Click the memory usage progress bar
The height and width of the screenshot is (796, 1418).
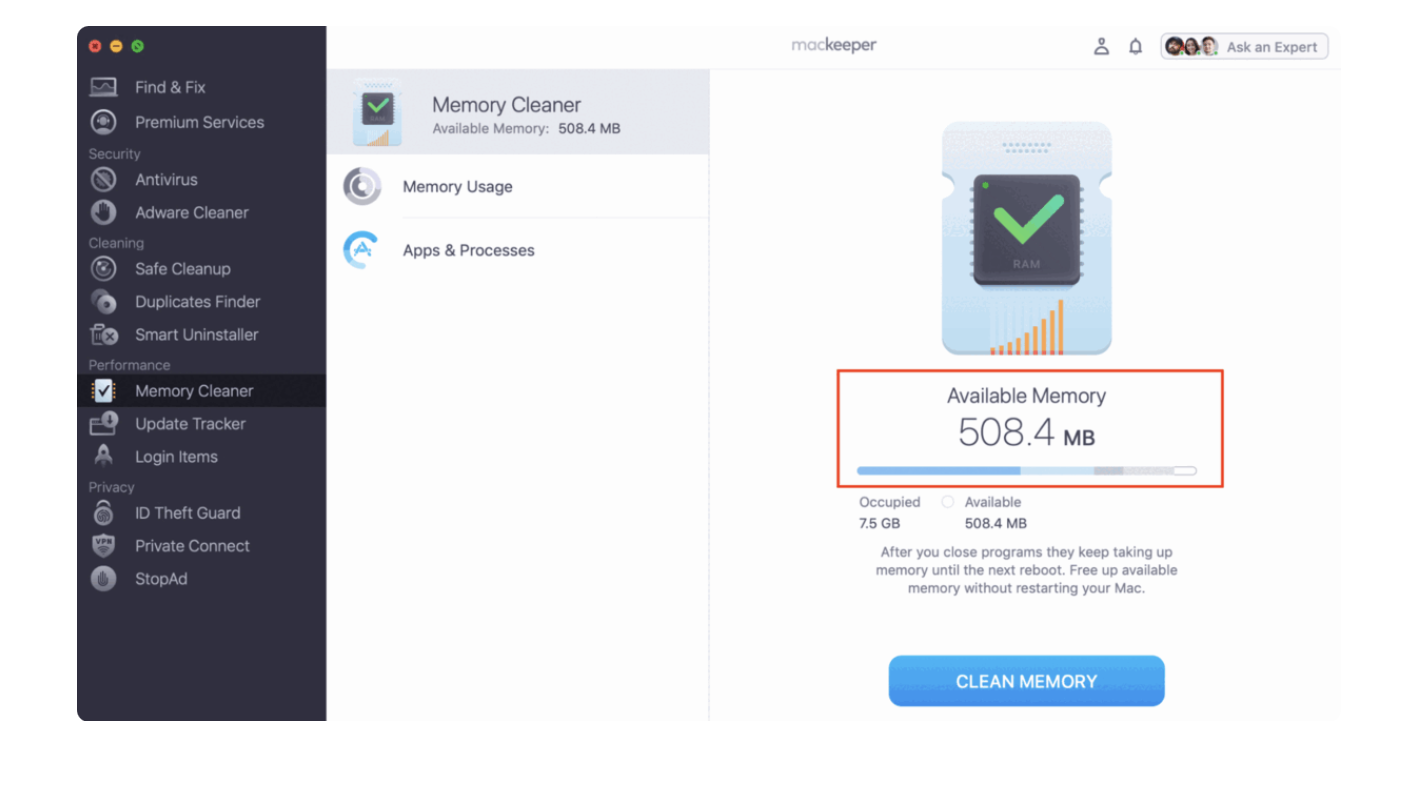1026,470
